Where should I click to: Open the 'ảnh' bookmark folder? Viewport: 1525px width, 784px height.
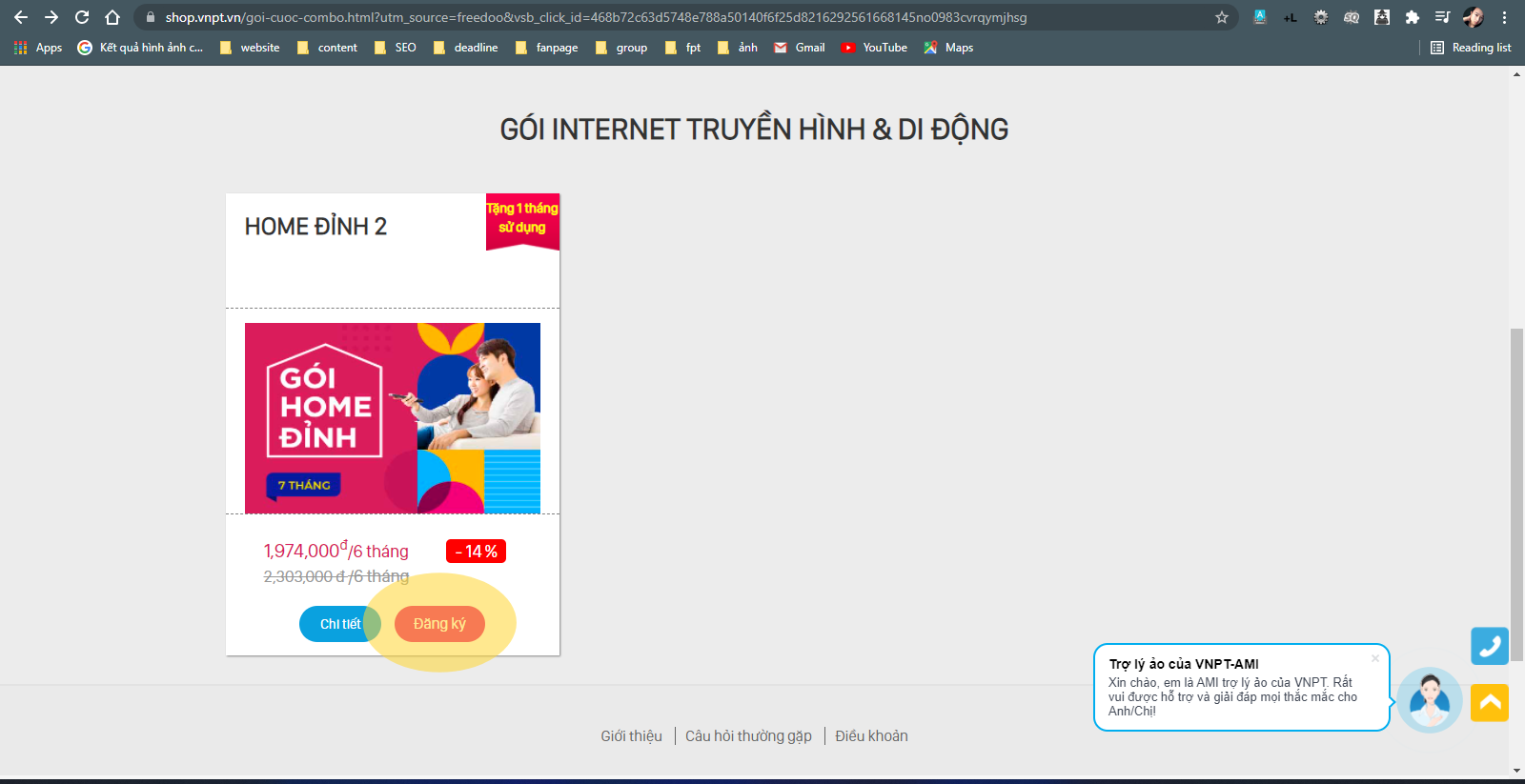point(738,48)
